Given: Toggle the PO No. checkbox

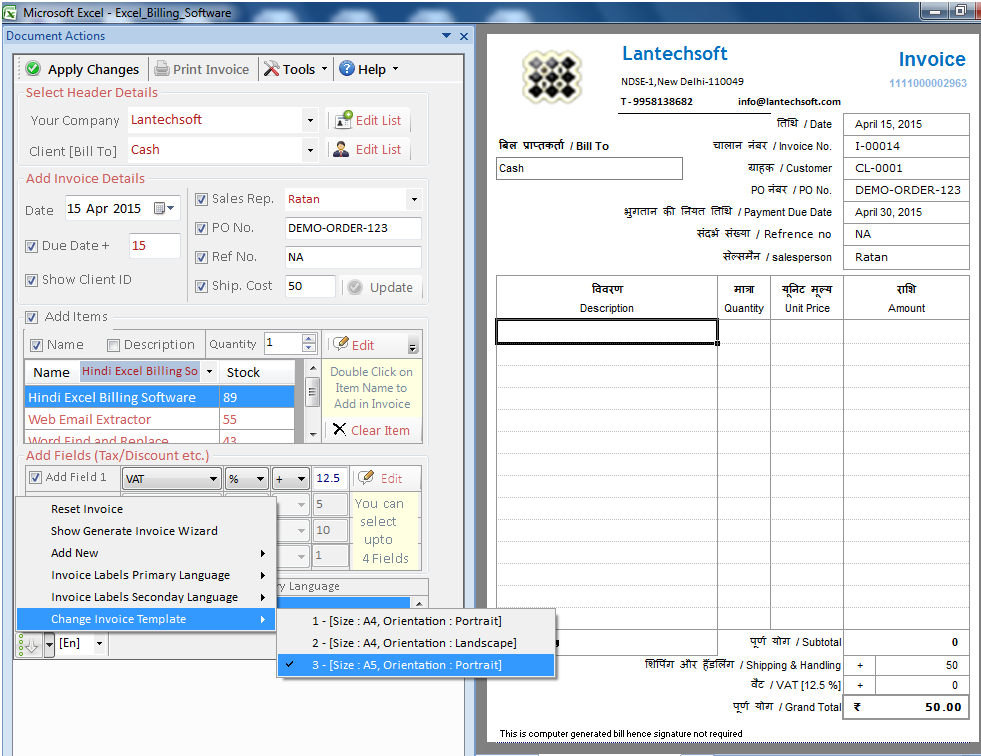Looking at the screenshot, I should [201, 228].
